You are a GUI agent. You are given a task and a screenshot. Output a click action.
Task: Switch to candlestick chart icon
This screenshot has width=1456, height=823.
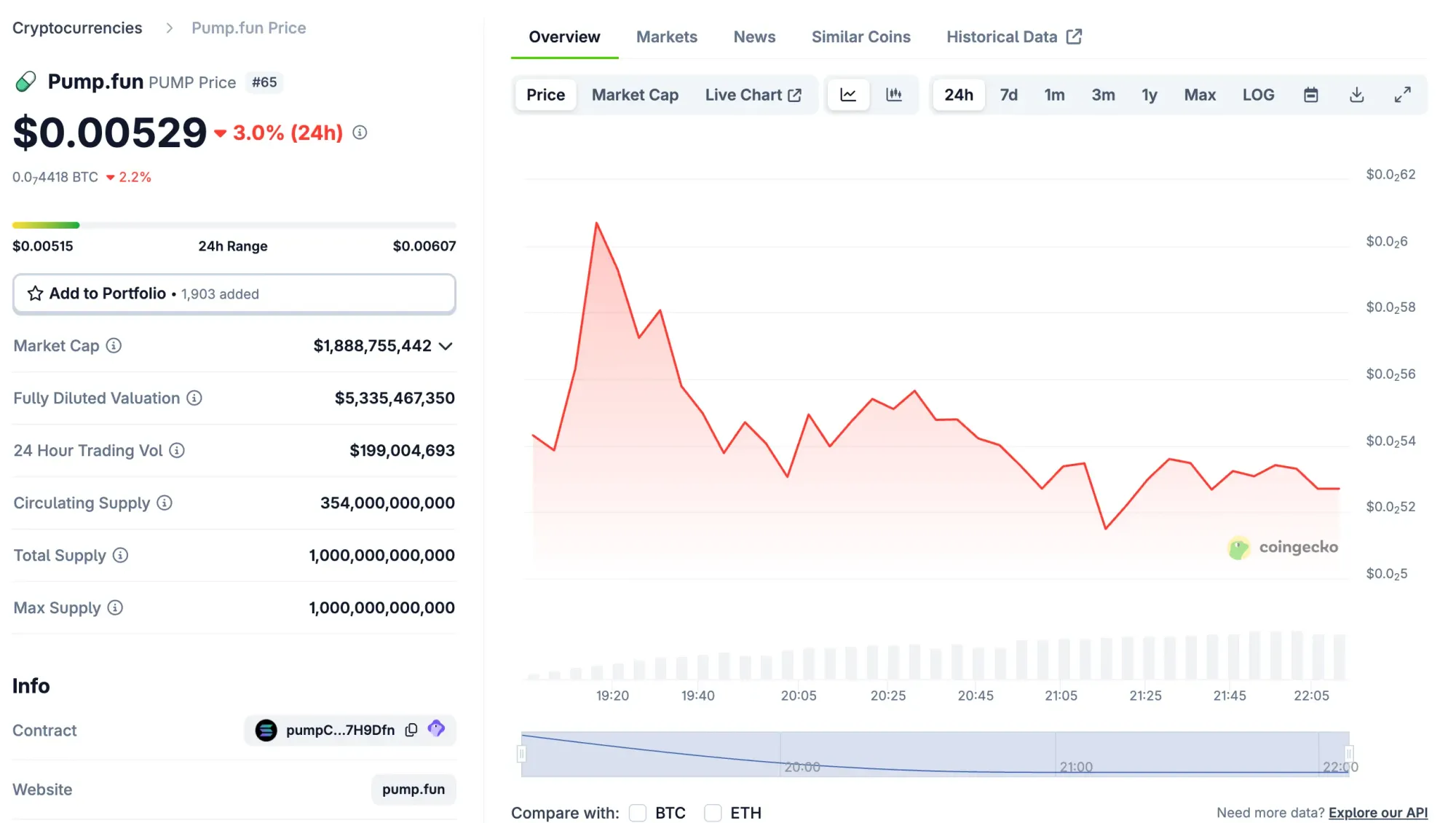click(894, 95)
